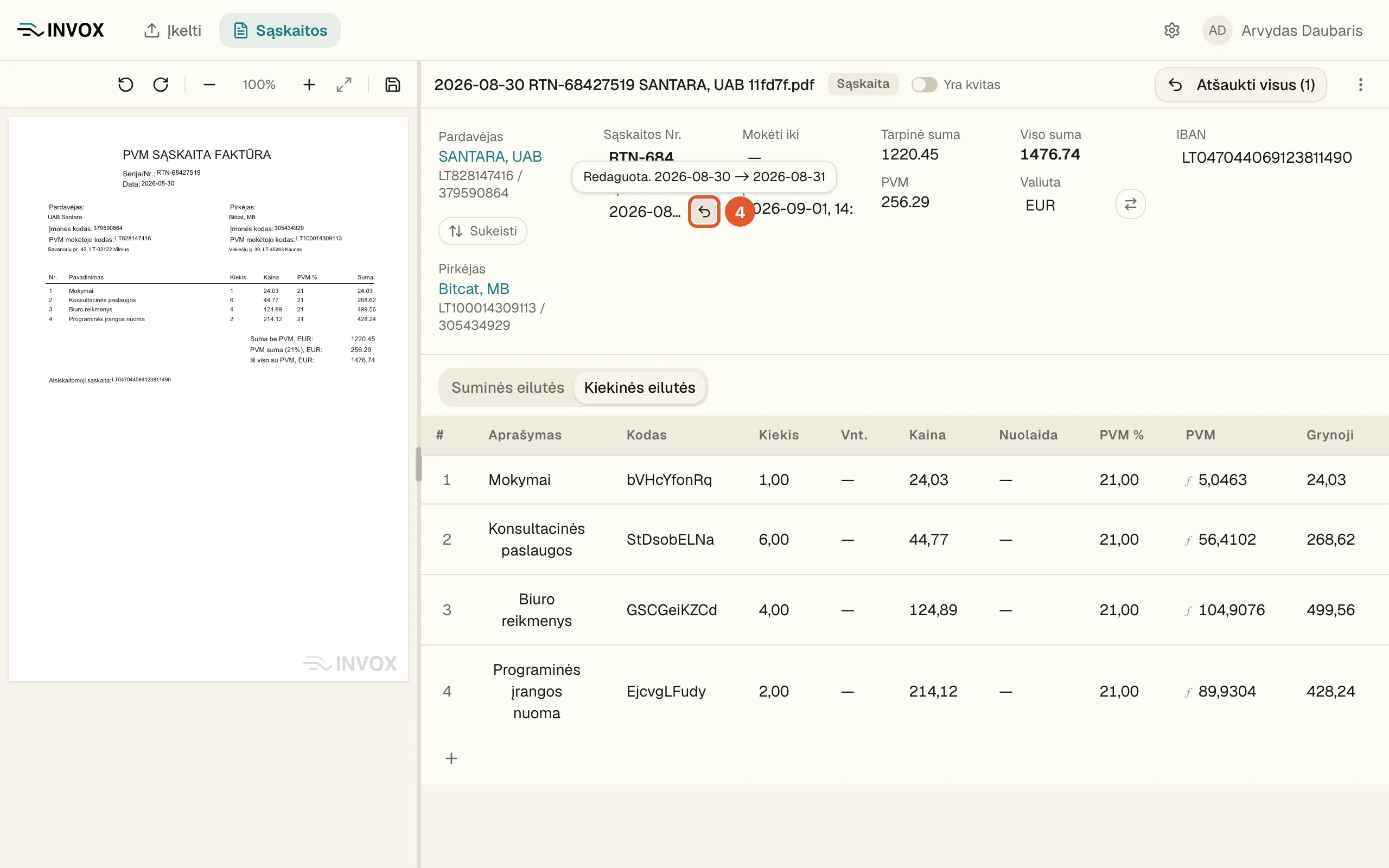This screenshot has height=868, width=1389.
Task: Zoom in the PDF preview
Action: click(309, 85)
